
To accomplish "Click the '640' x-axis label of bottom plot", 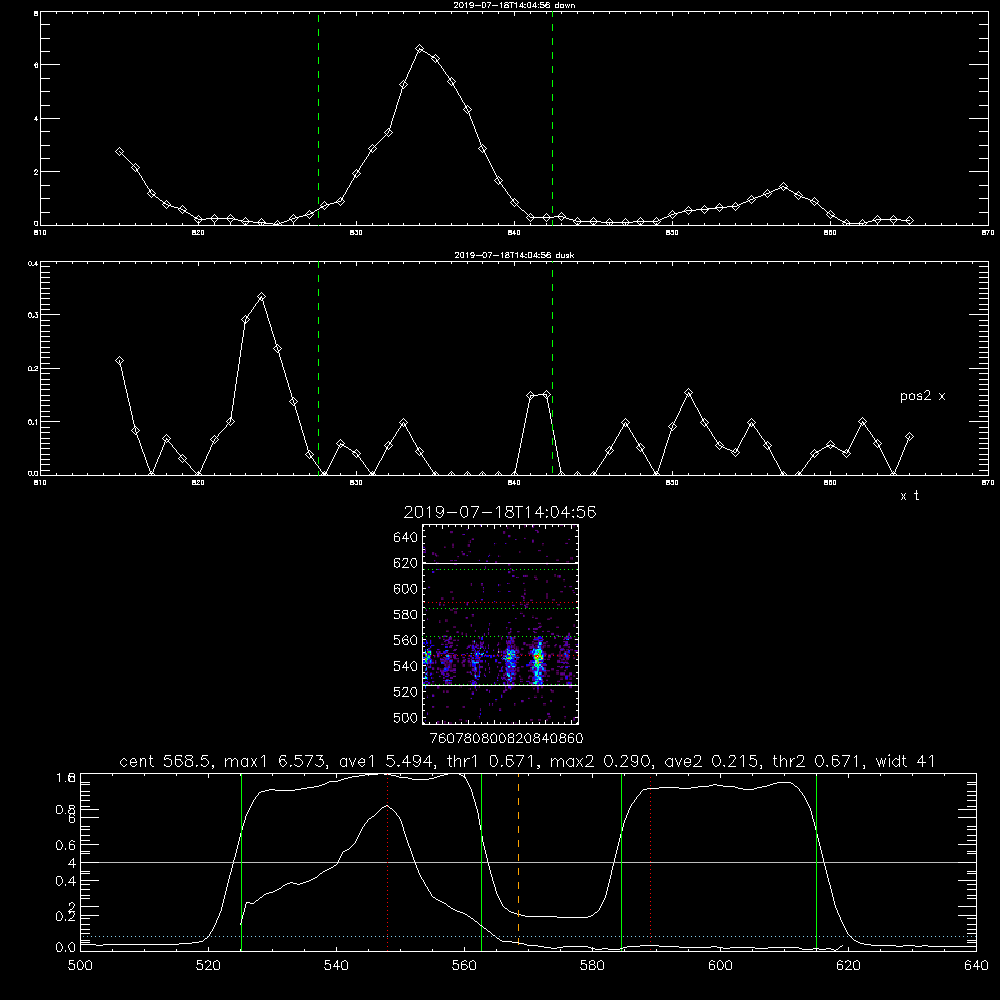I will (976, 966).
